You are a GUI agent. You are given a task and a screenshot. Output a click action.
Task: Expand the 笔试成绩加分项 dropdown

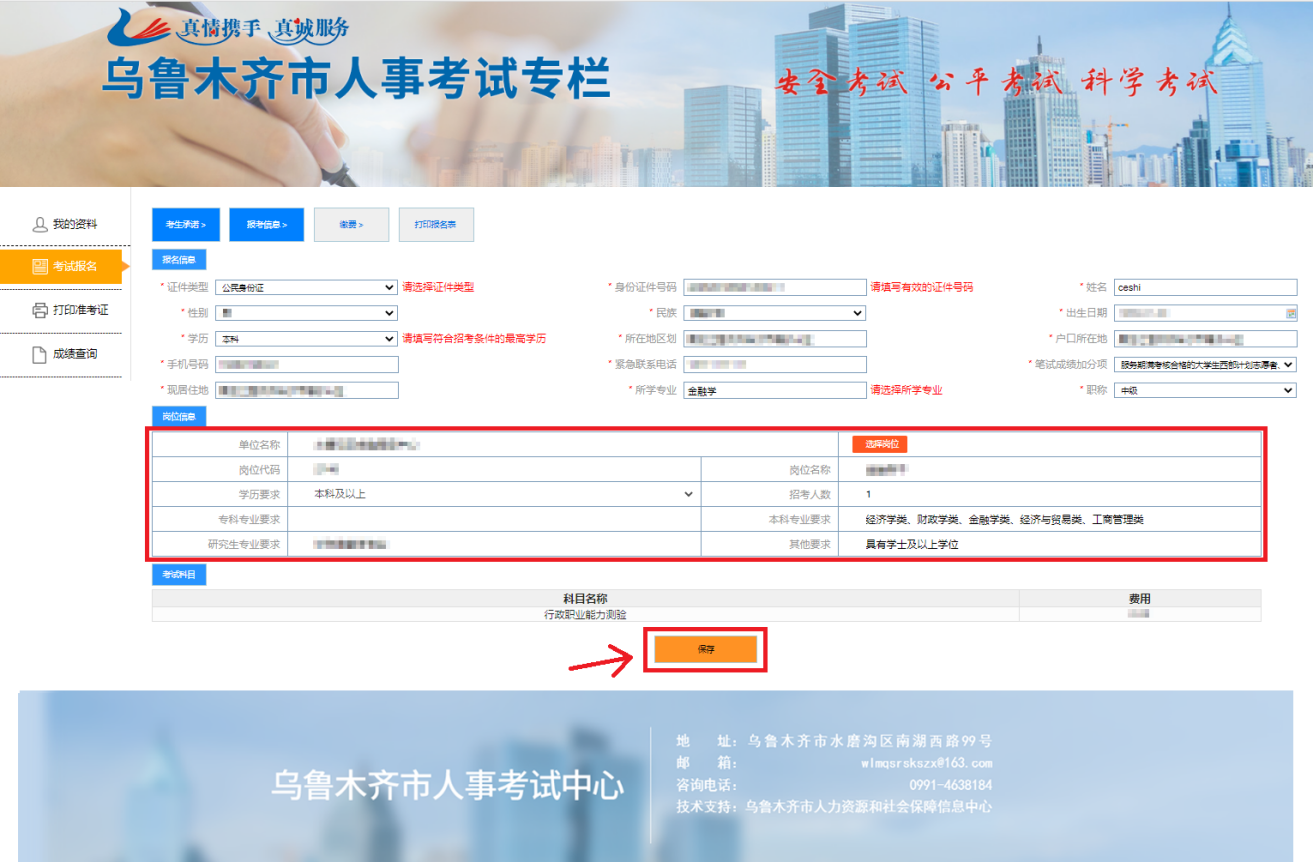(1205, 365)
